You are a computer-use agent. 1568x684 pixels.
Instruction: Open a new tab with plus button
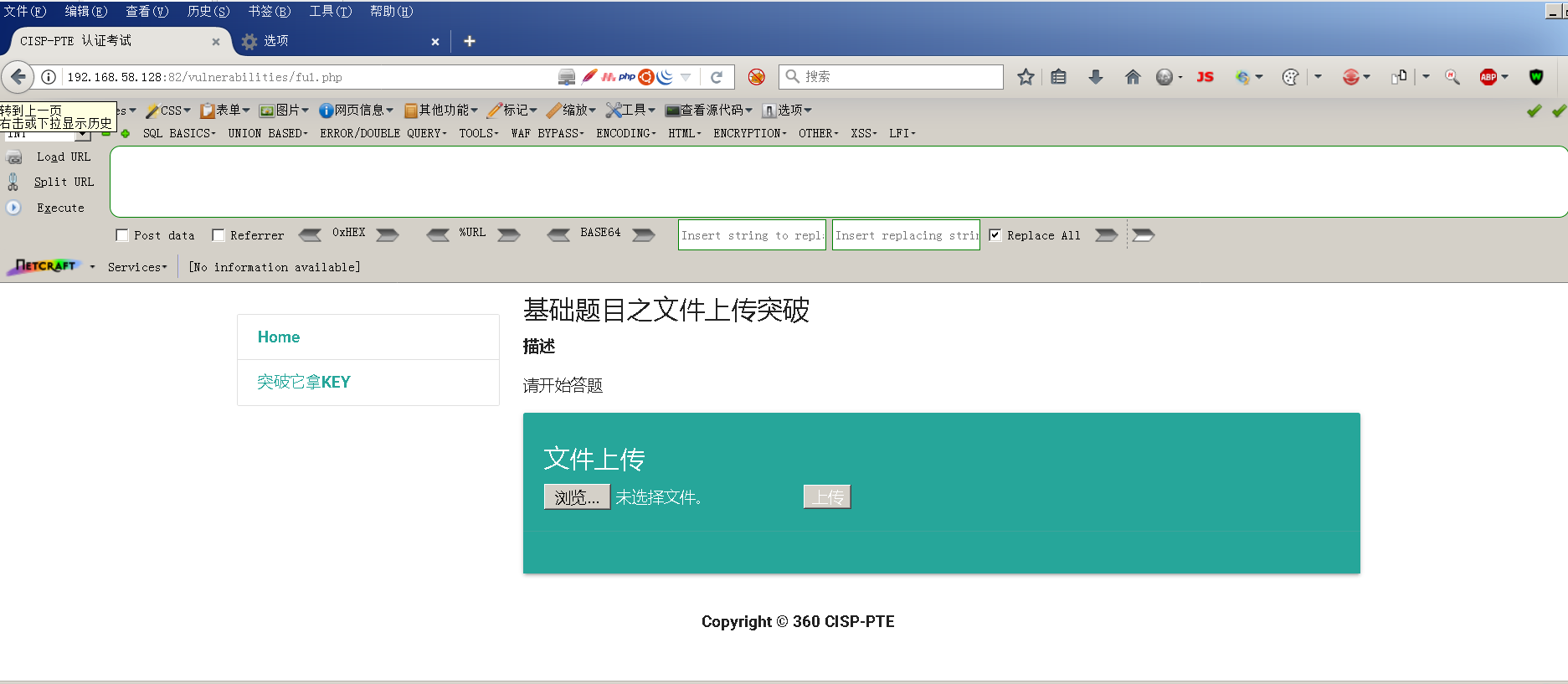pos(470,41)
